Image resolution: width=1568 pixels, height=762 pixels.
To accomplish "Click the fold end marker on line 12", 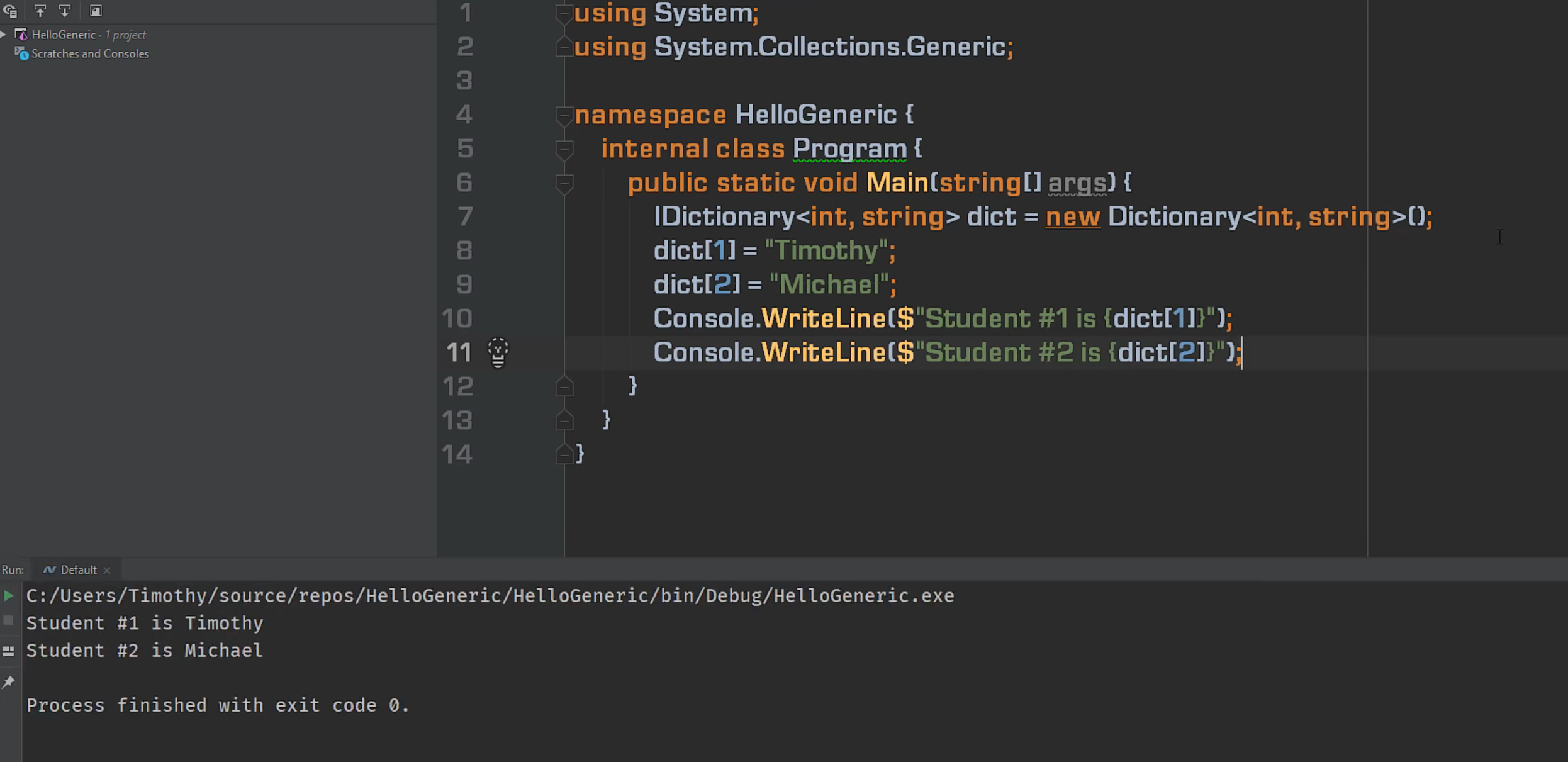I will pyautogui.click(x=564, y=386).
